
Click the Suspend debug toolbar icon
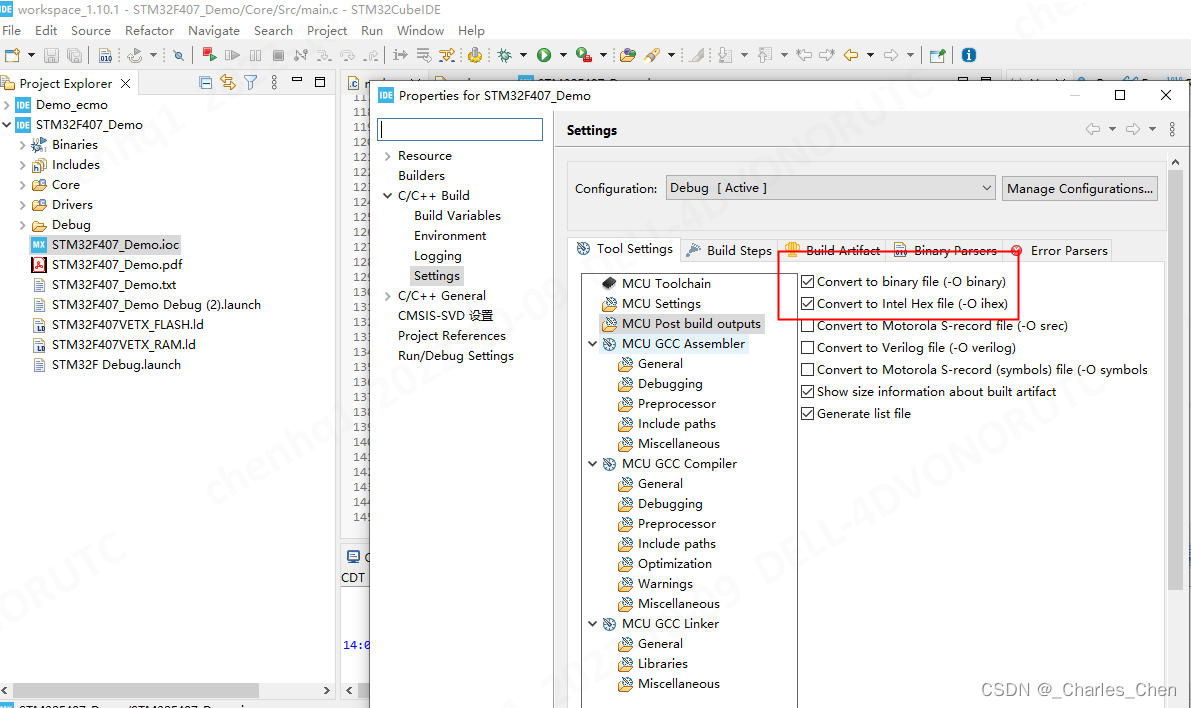click(255, 55)
